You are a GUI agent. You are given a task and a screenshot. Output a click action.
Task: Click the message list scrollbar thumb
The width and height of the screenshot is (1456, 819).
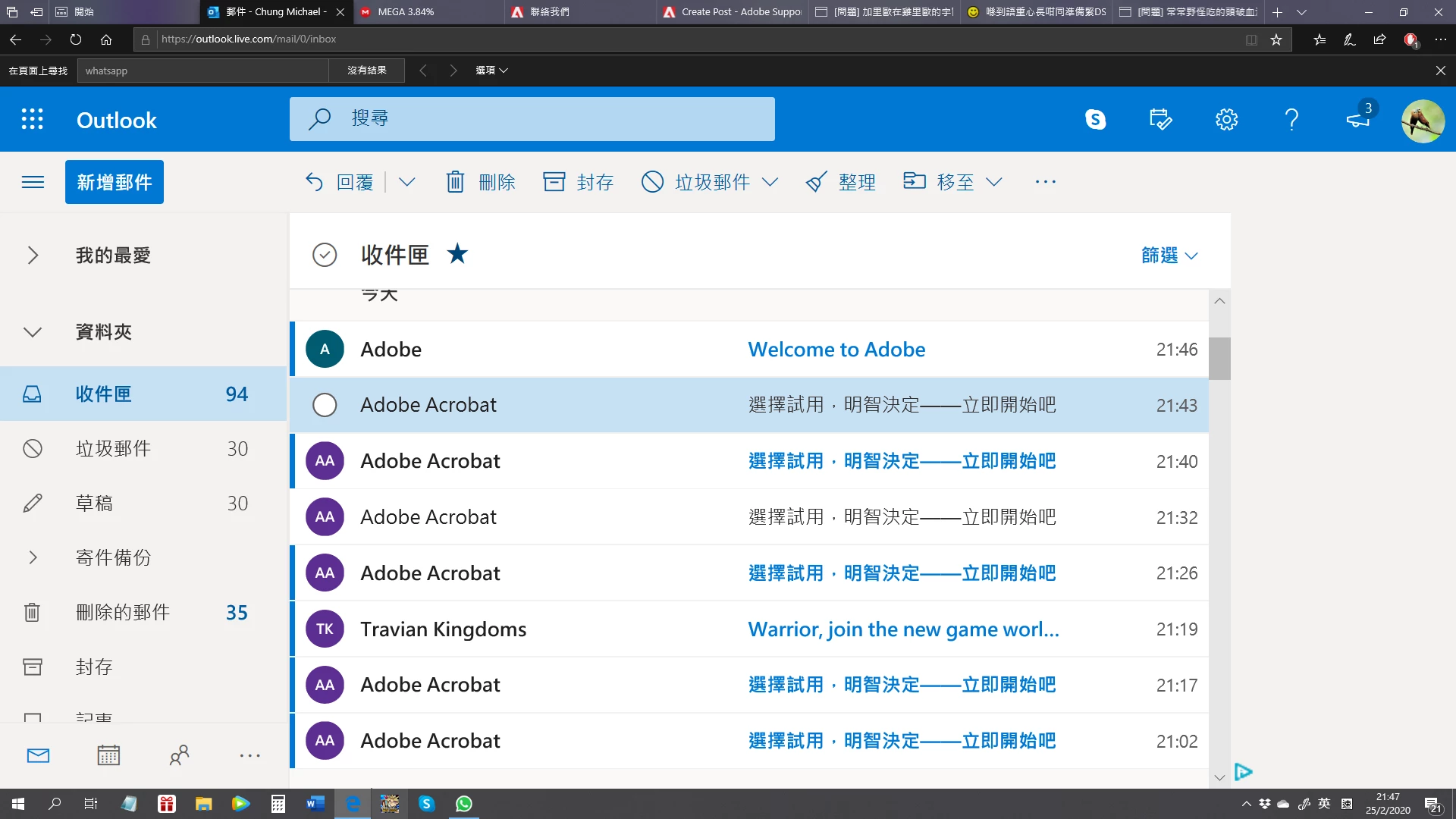click(1219, 358)
